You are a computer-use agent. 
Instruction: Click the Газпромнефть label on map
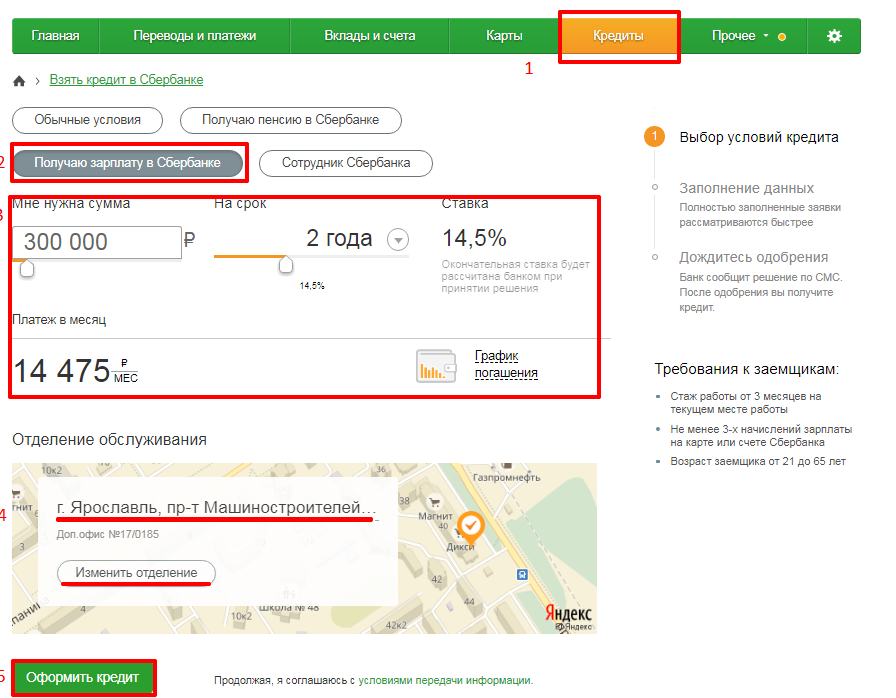(x=506, y=478)
